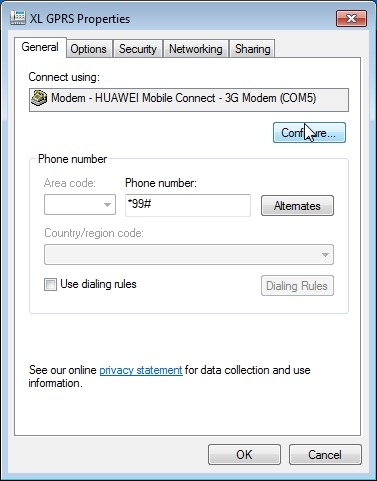Close the XL GPRS Properties window
This screenshot has height=481, width=377.
tap(351, 18)
